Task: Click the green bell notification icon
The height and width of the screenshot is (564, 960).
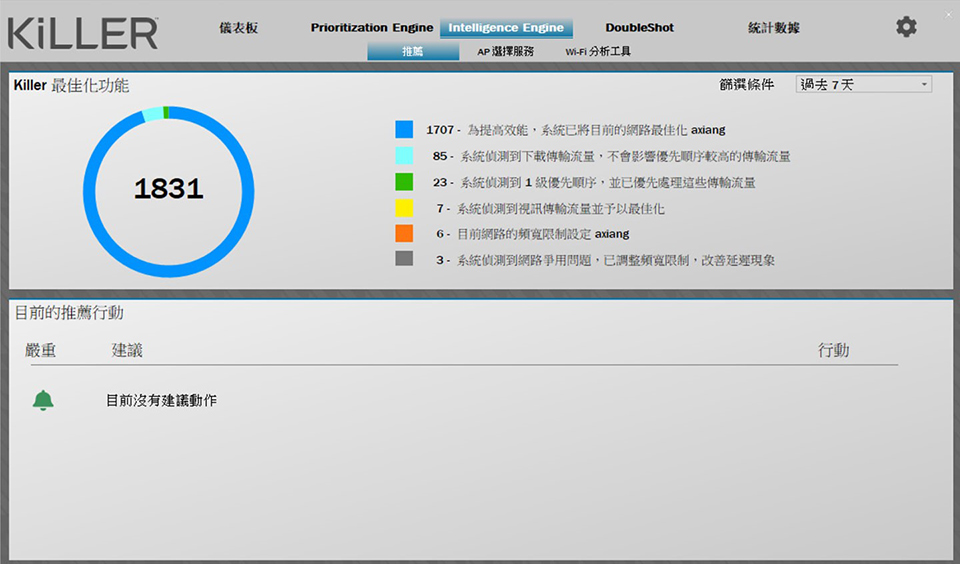Action: (43, 400)
